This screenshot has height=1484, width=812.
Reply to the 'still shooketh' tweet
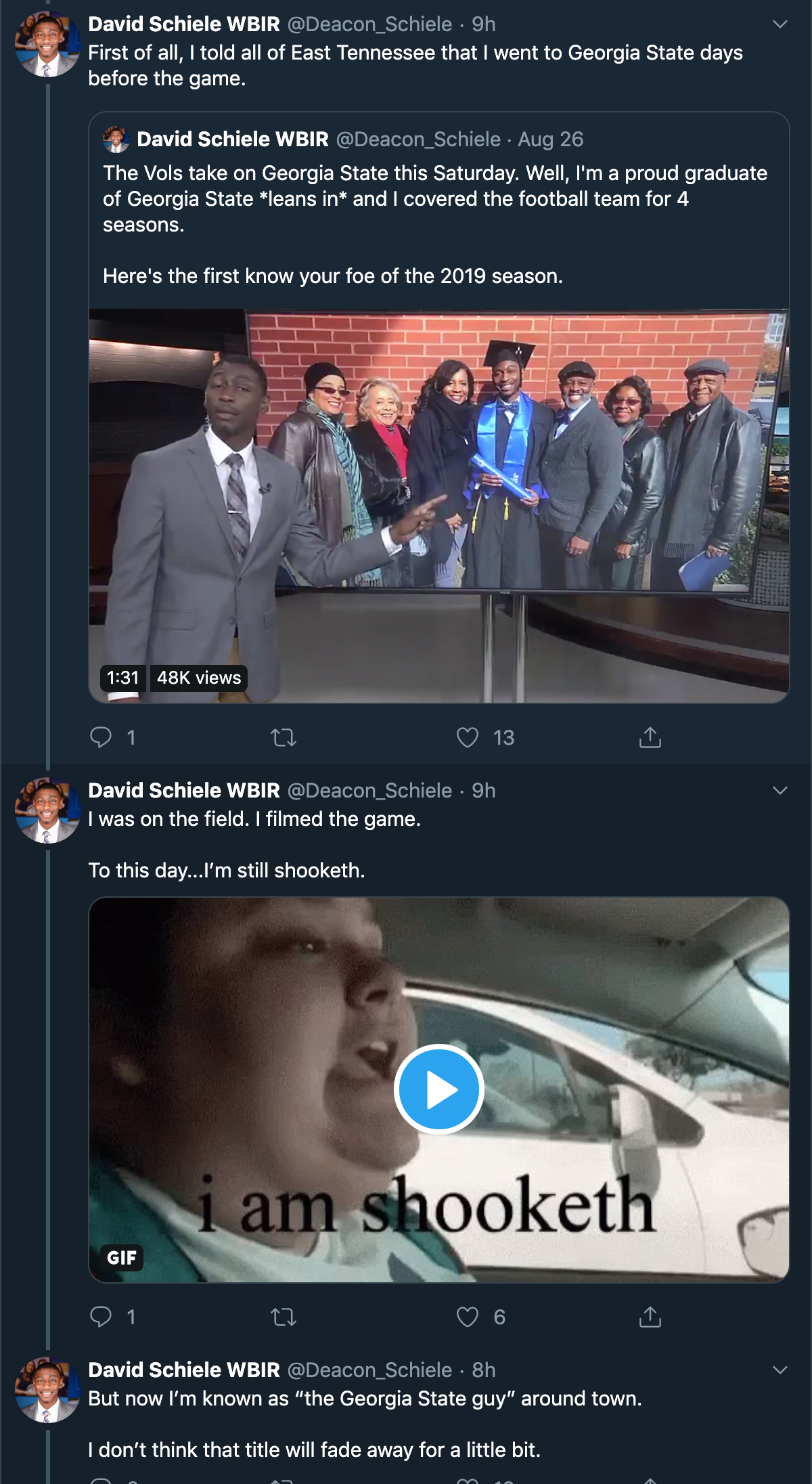coord(101,1316)
